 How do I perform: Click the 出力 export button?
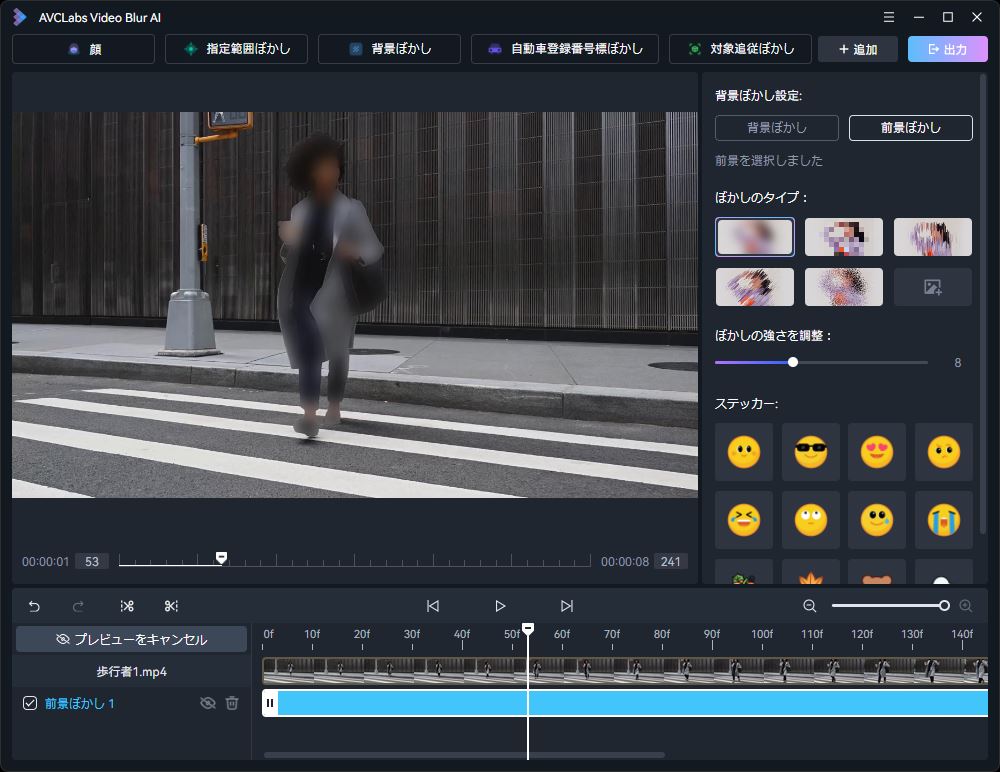(x=946, y=49)
